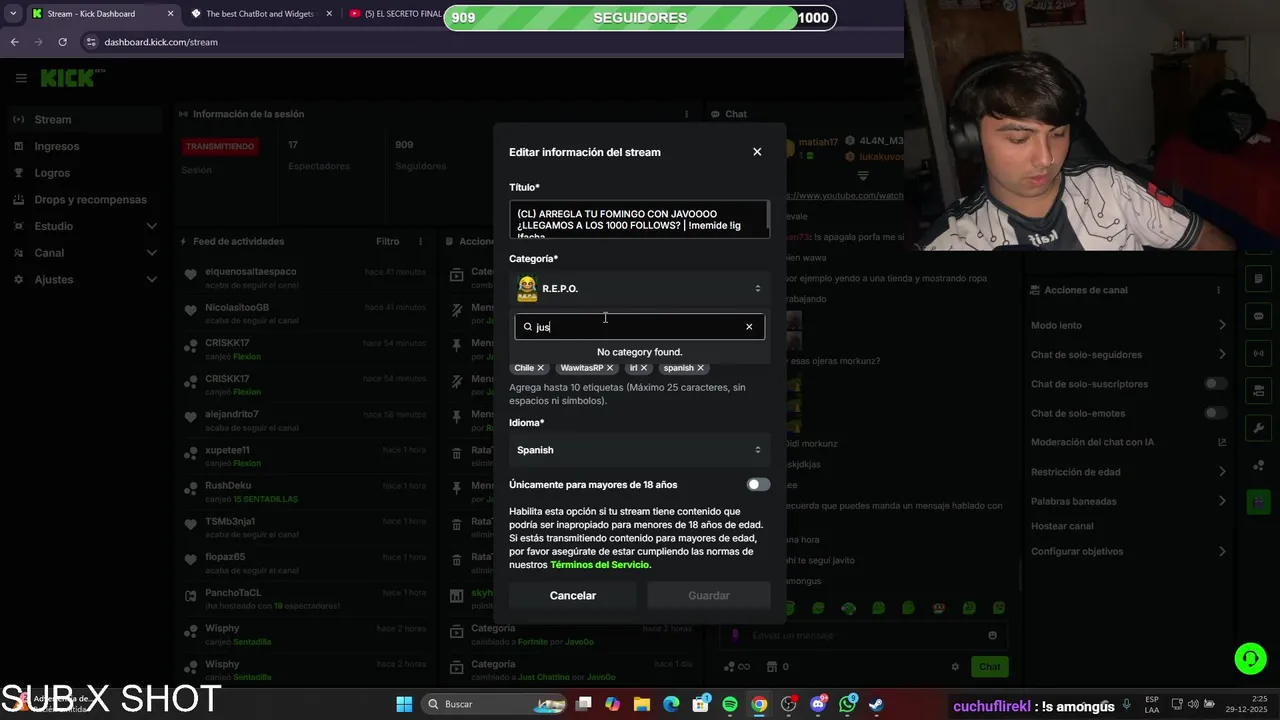Viewport: 1280px width, 720px height.
Task: Click the camera icon in right toolbar
Action: click(x=1258, y=390)
